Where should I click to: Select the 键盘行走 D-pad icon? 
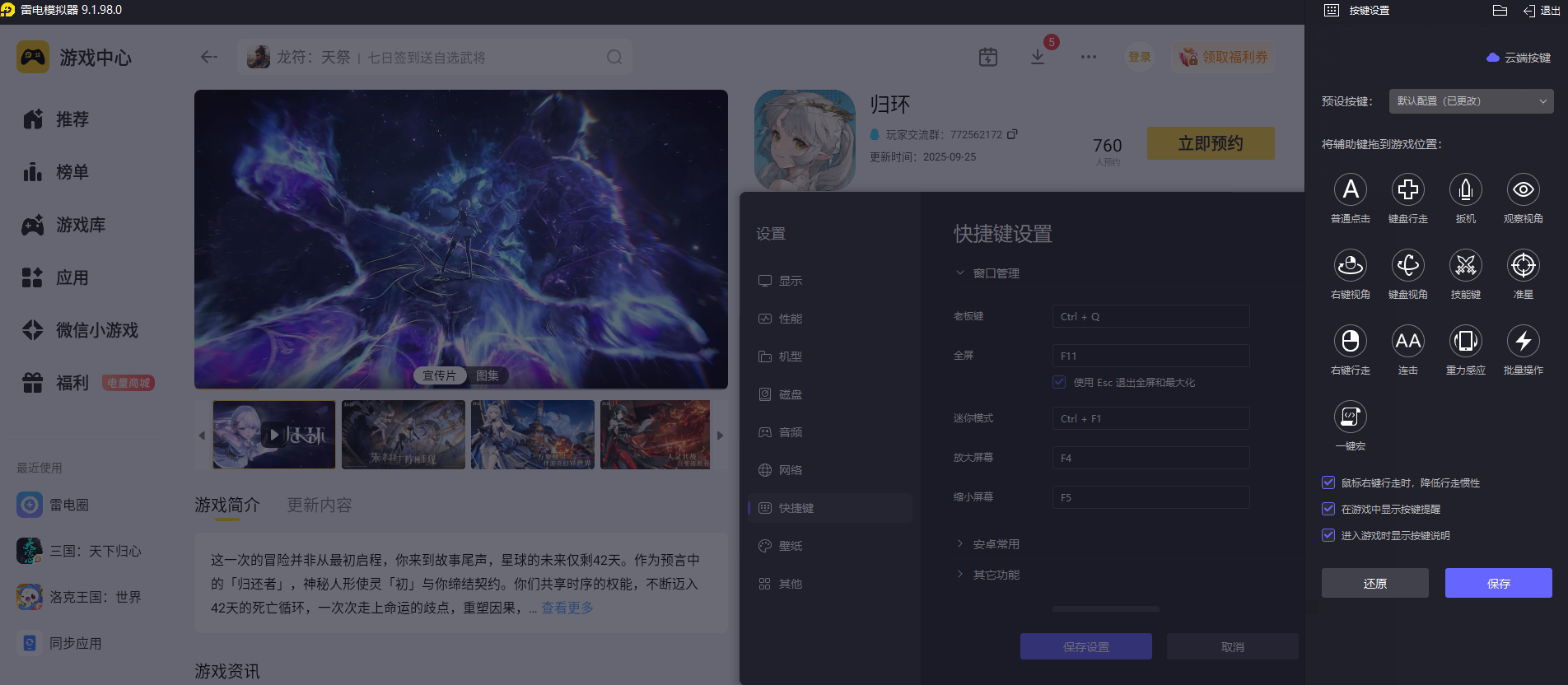coord(1408,189)
